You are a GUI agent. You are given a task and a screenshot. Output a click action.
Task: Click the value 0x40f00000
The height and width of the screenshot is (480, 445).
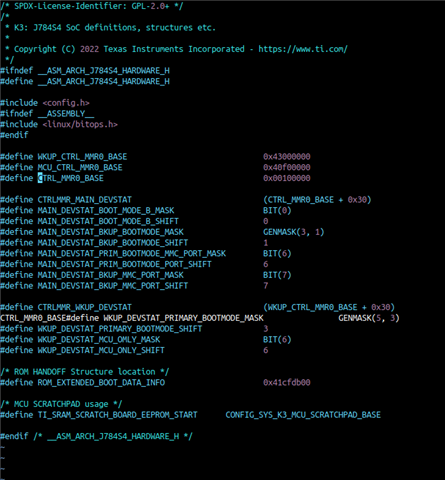pyautogui.click(x=287, y=167)
